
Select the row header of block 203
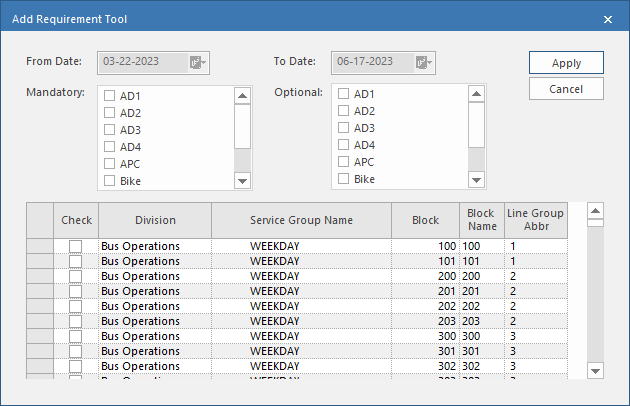pyautogui.click(x=40, y=321)
